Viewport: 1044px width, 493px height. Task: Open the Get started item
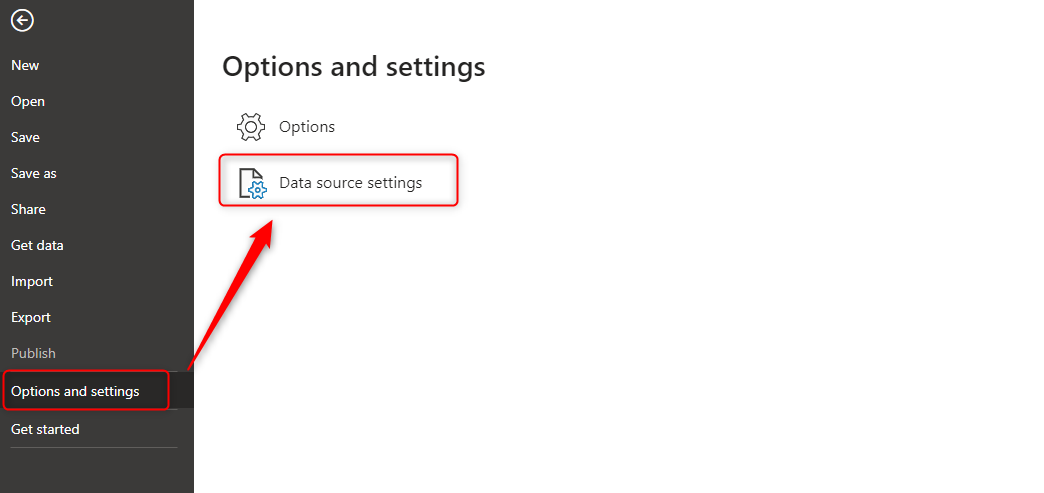(45, 429)
